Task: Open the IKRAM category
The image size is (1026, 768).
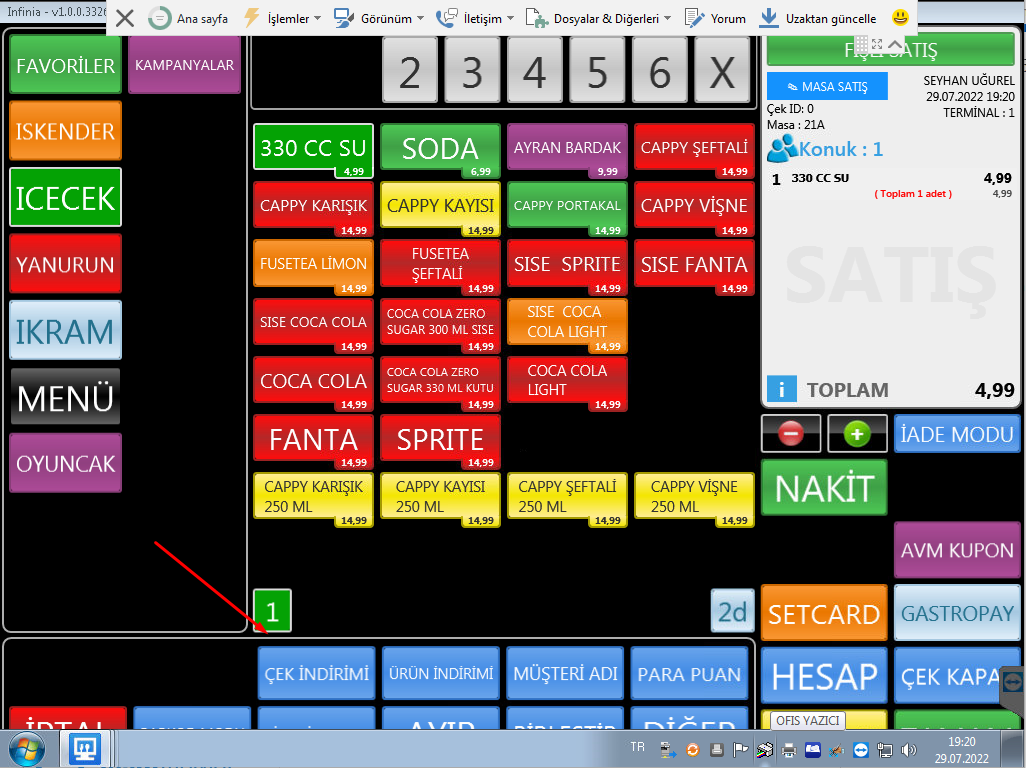Action: click(x=65, y=330)
